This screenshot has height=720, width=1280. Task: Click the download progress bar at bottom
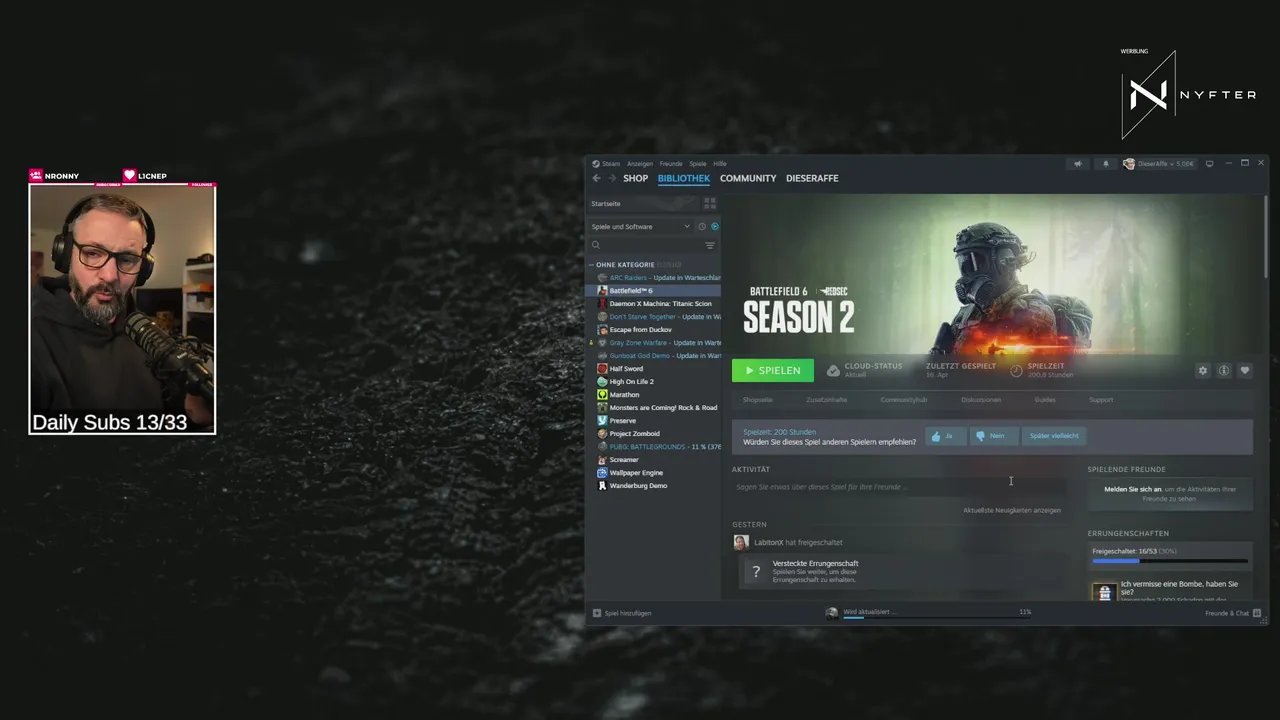coord(937,618)
